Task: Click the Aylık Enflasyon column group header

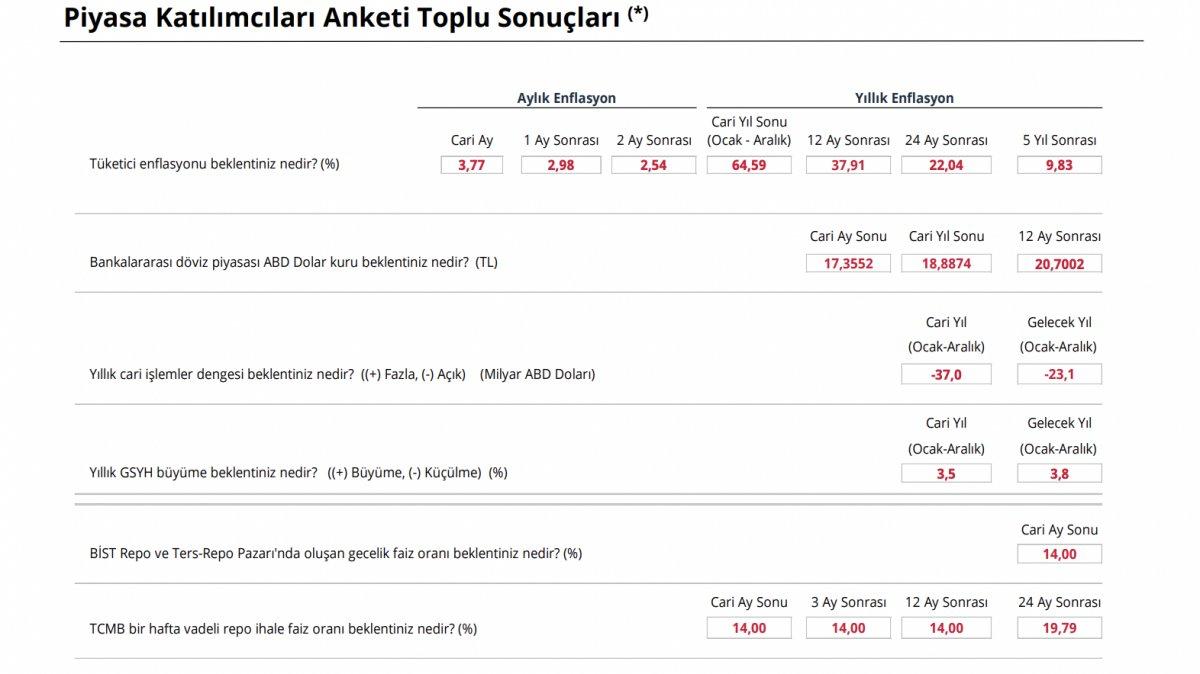Action: point(566,98)
